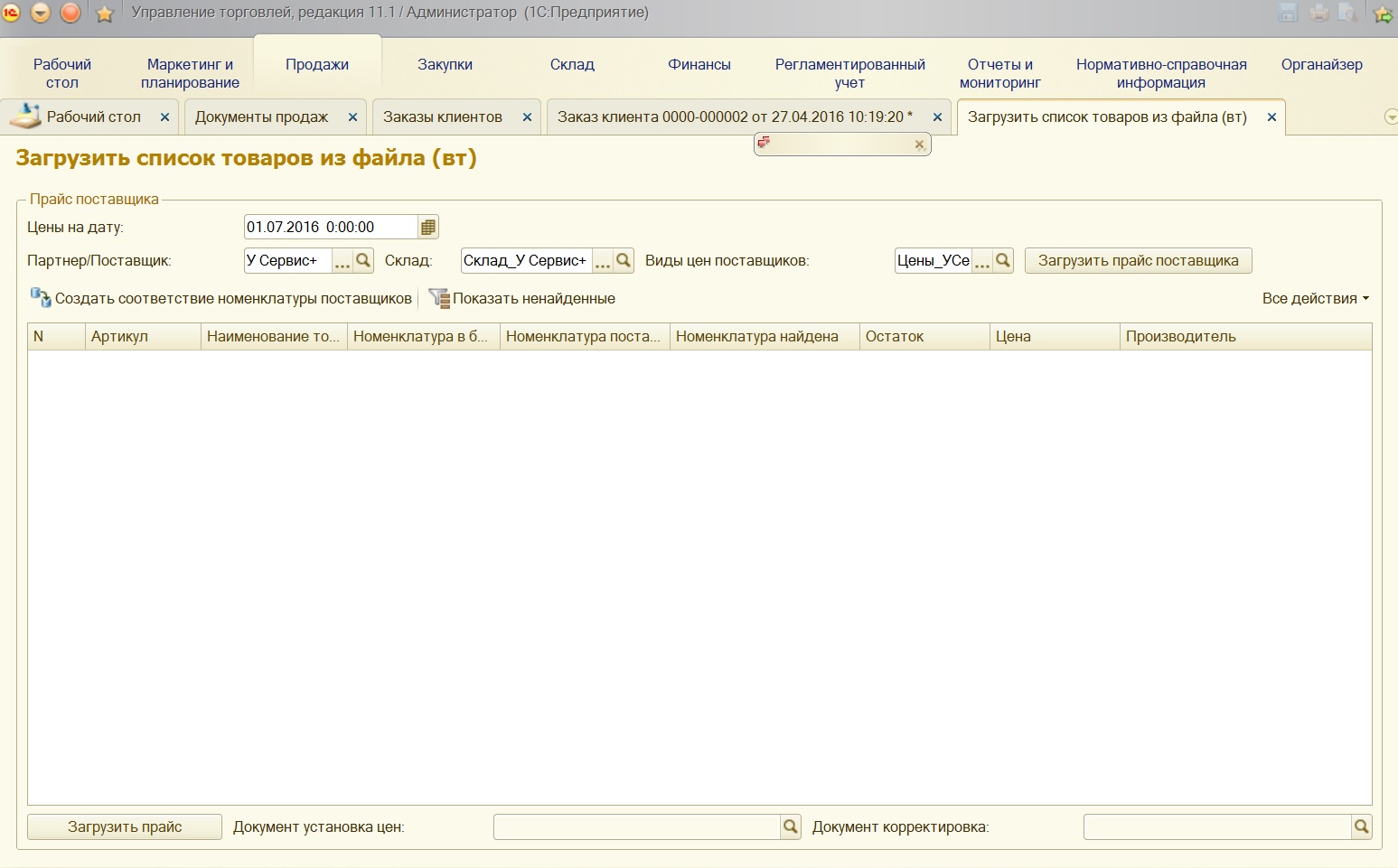1398x868 pixels.
Task: Close the Заказ клиента 0000-000002 tab
Action: point(937,117)
